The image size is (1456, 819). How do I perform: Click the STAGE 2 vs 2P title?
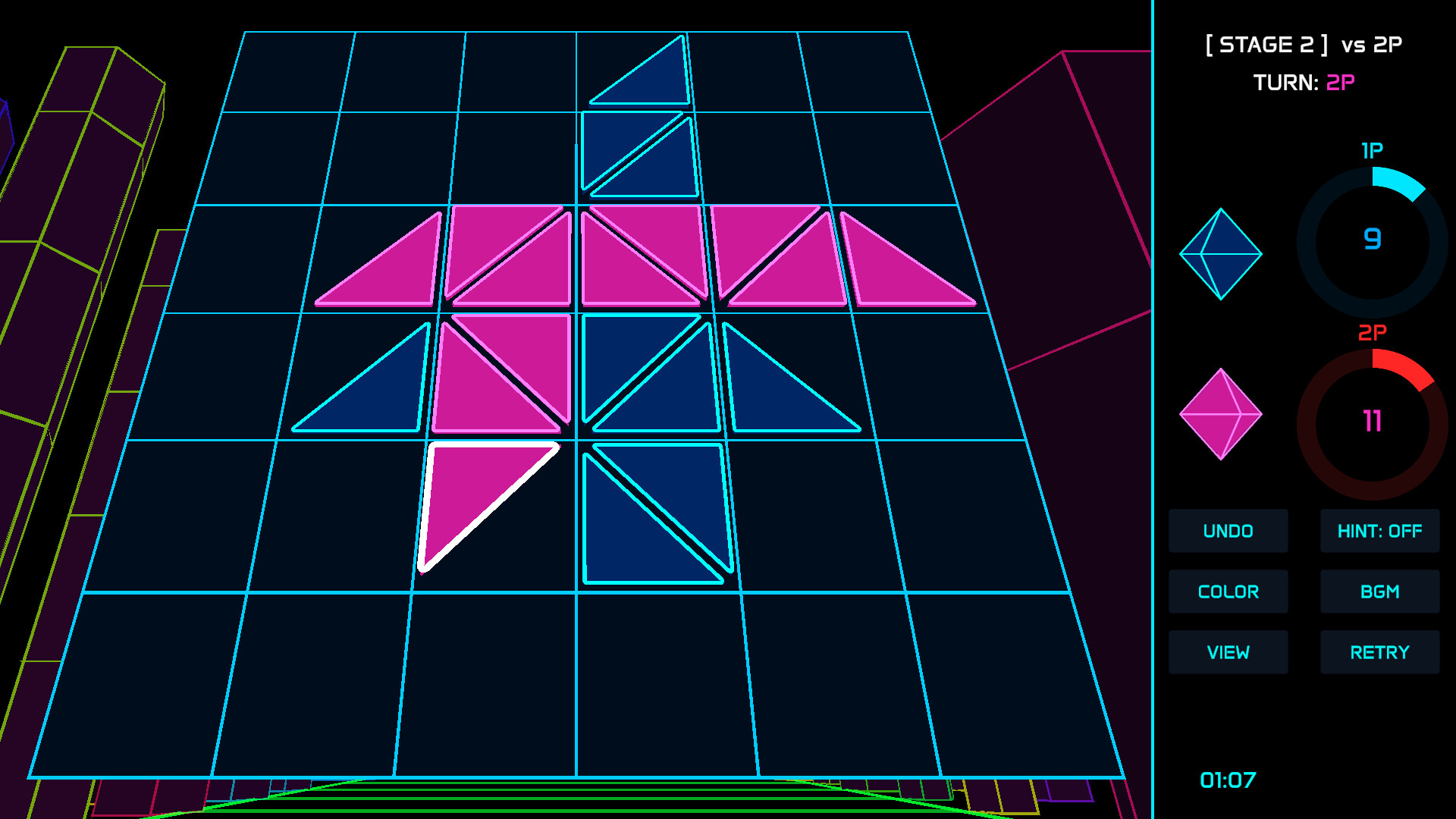point(1304,45)
